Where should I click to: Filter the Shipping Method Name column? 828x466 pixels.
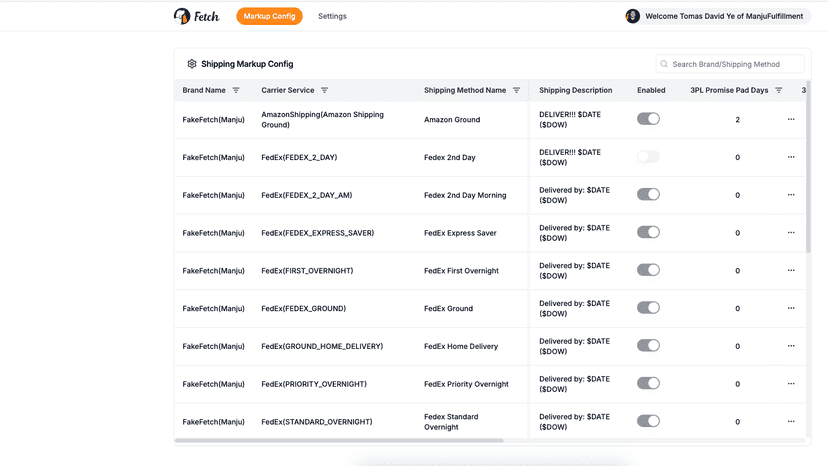pyautogui.click(x=516, y=90)
